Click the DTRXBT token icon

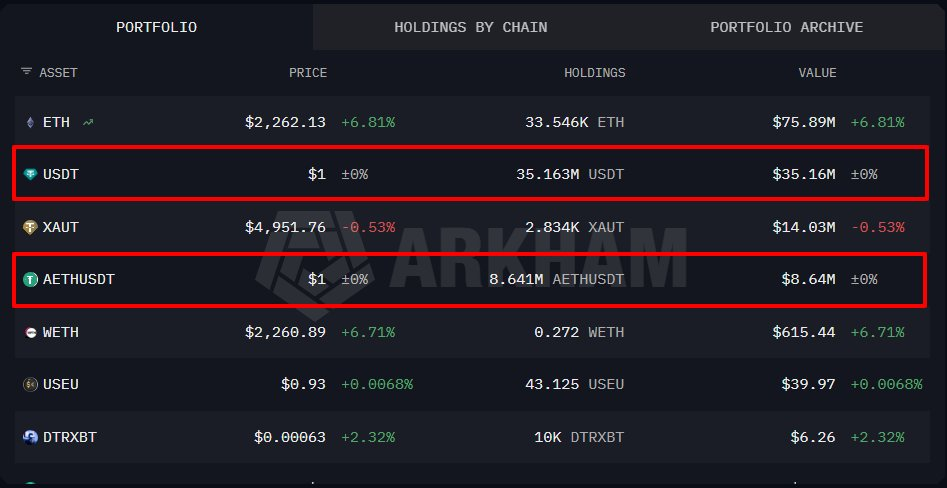coord(29,437)
